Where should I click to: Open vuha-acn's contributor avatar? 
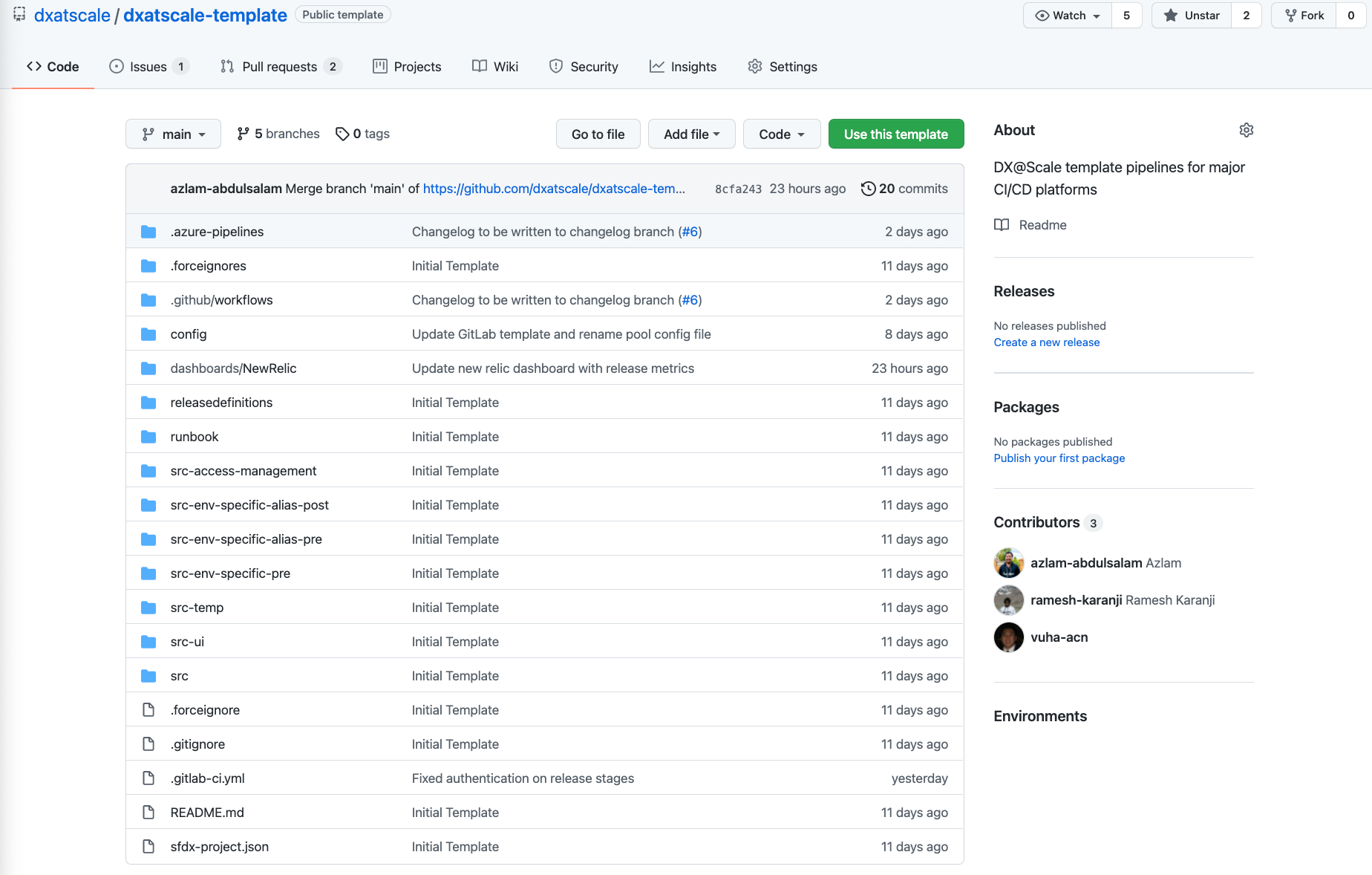pos(1008,637)
